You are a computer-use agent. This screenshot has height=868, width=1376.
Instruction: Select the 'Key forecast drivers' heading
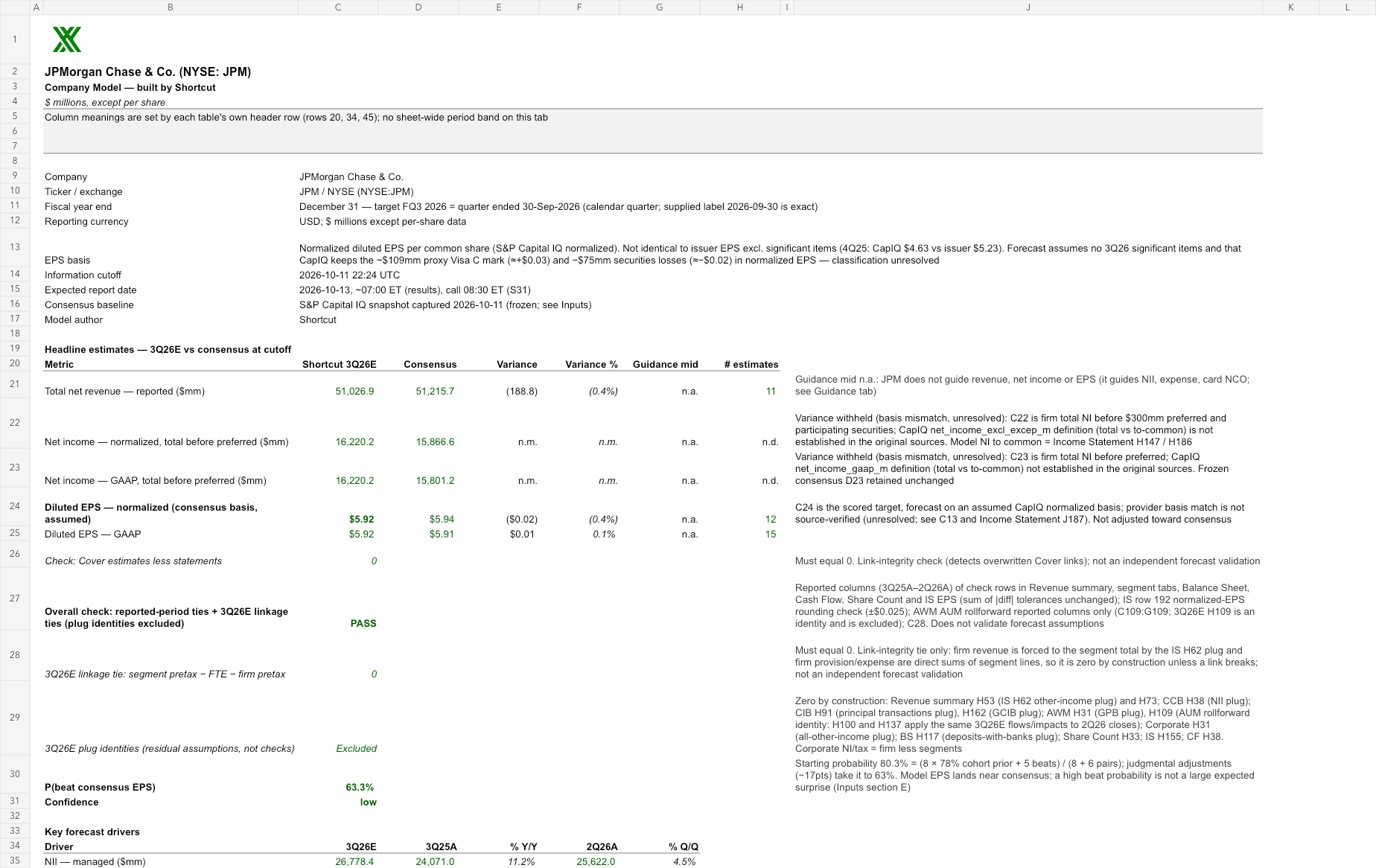[92, 832]
